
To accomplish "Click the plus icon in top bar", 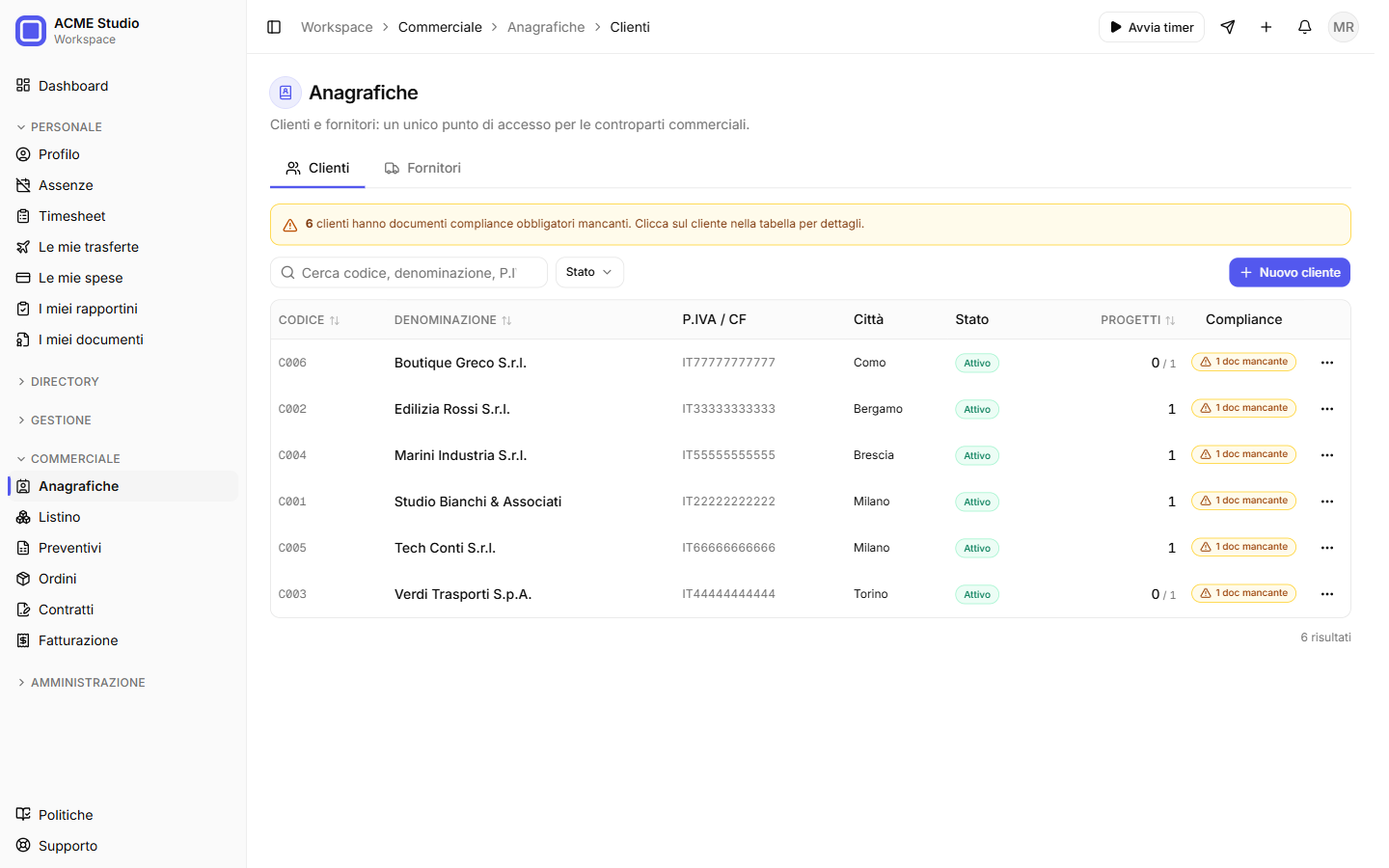I will tap(1266, 27).
